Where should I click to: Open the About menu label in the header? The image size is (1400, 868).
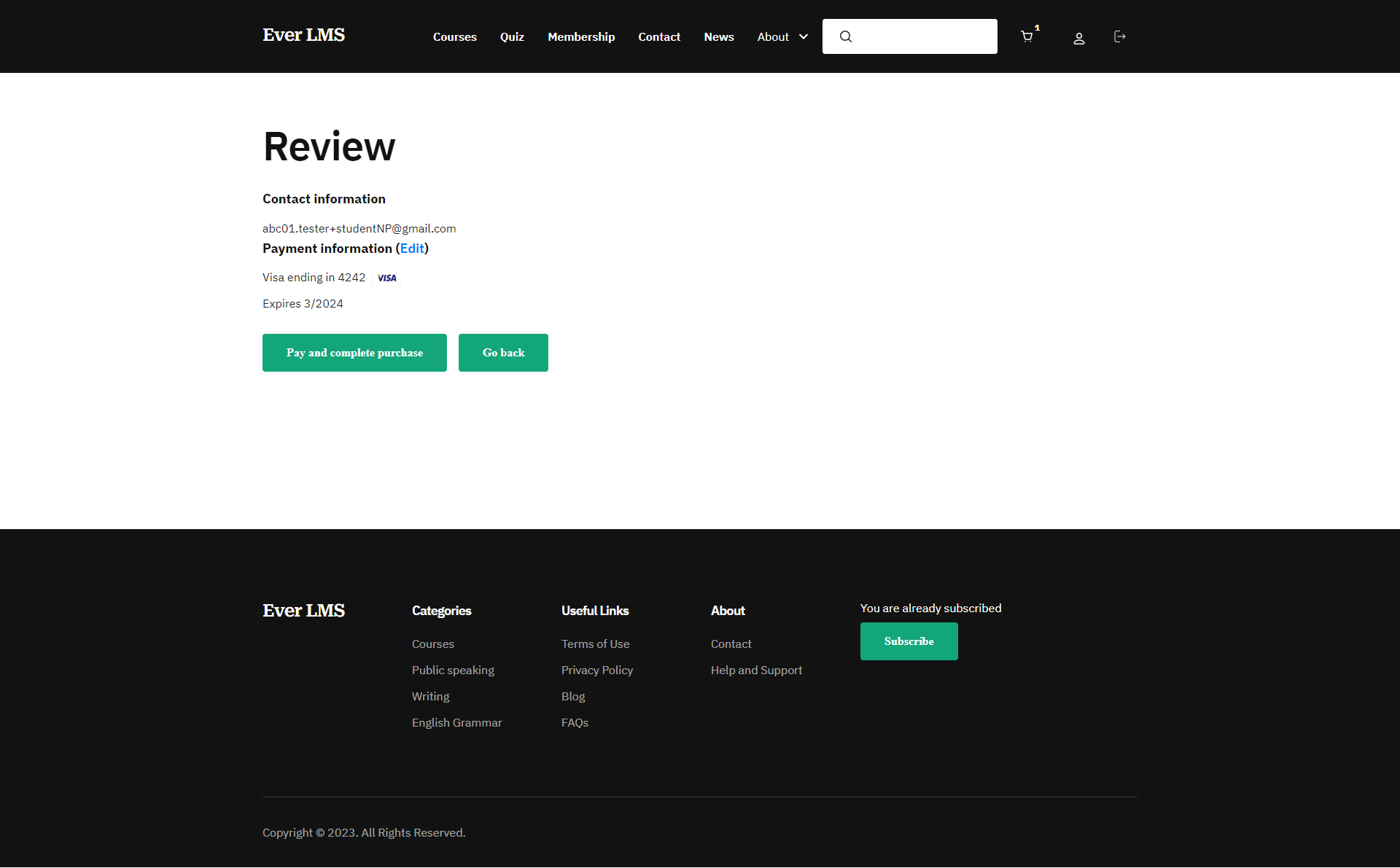coord(773,36)
